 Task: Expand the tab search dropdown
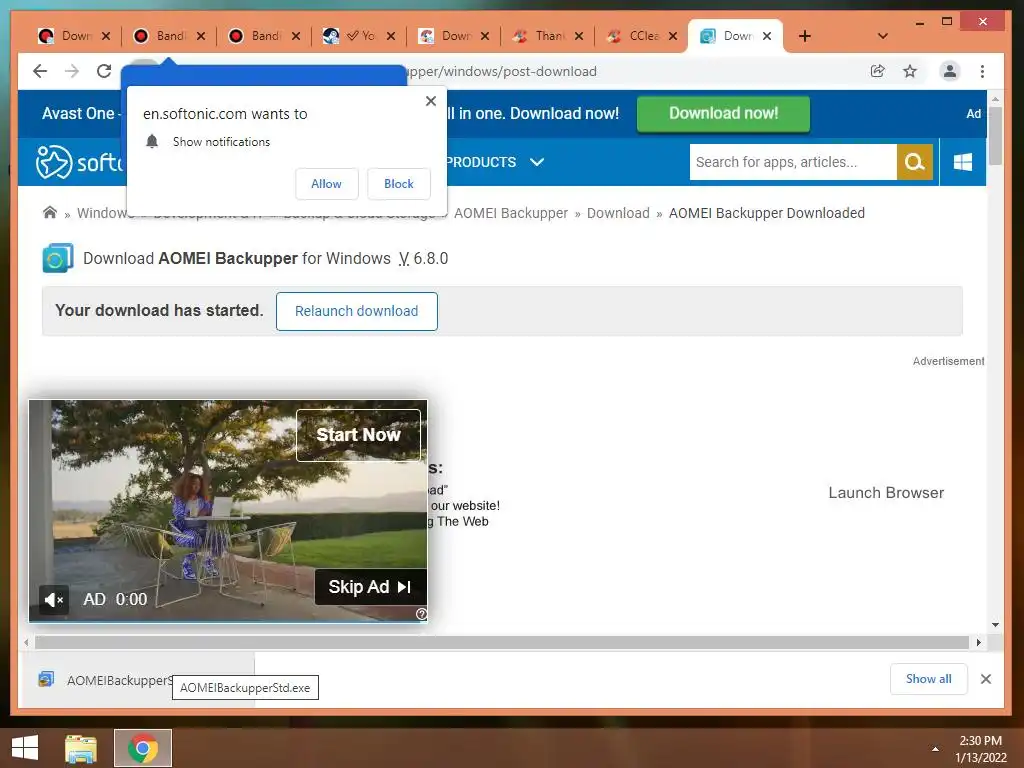pyautogui.click(x=882, y=36)
